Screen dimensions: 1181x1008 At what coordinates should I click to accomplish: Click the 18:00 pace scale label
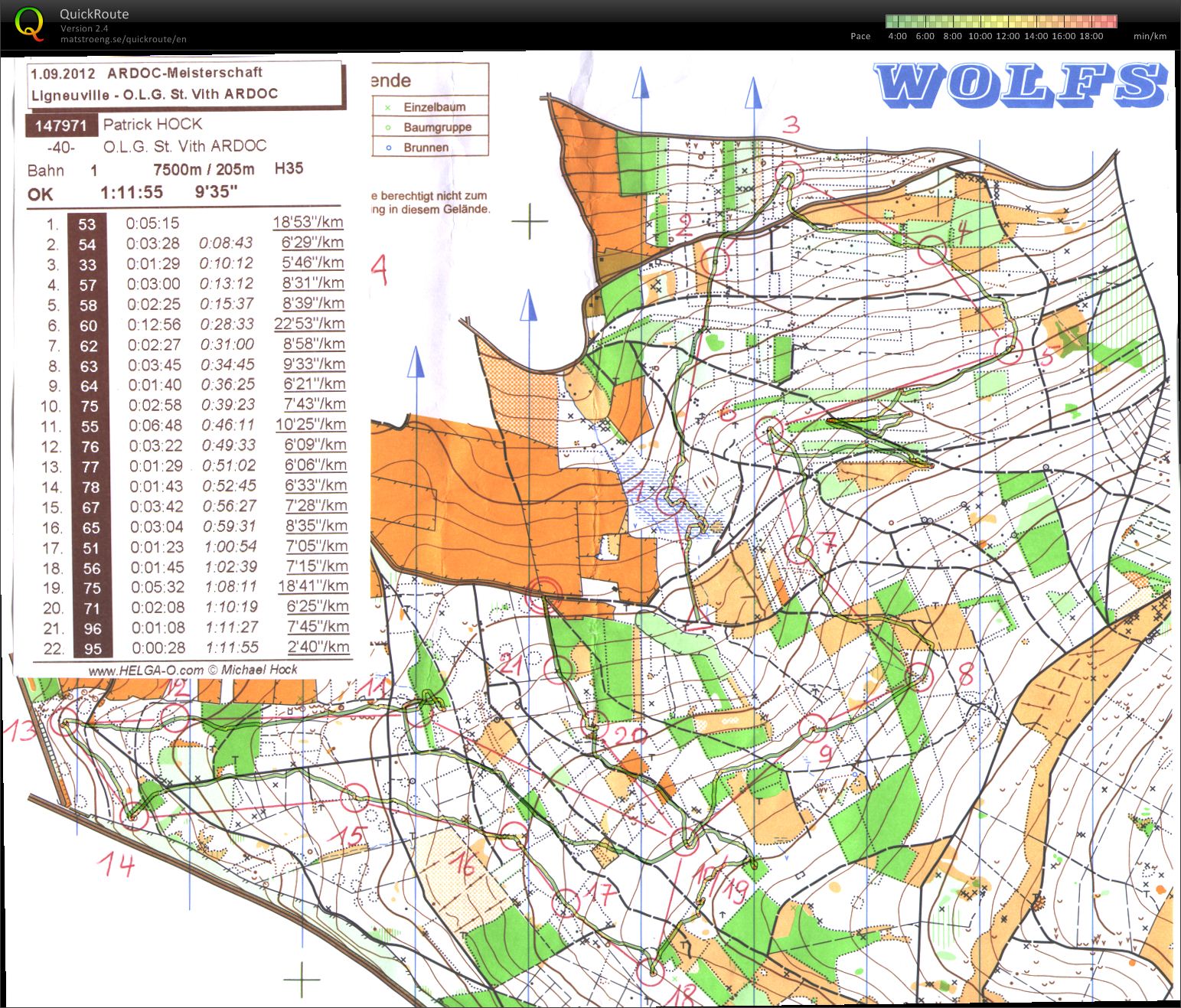[x=1091, y=36]
